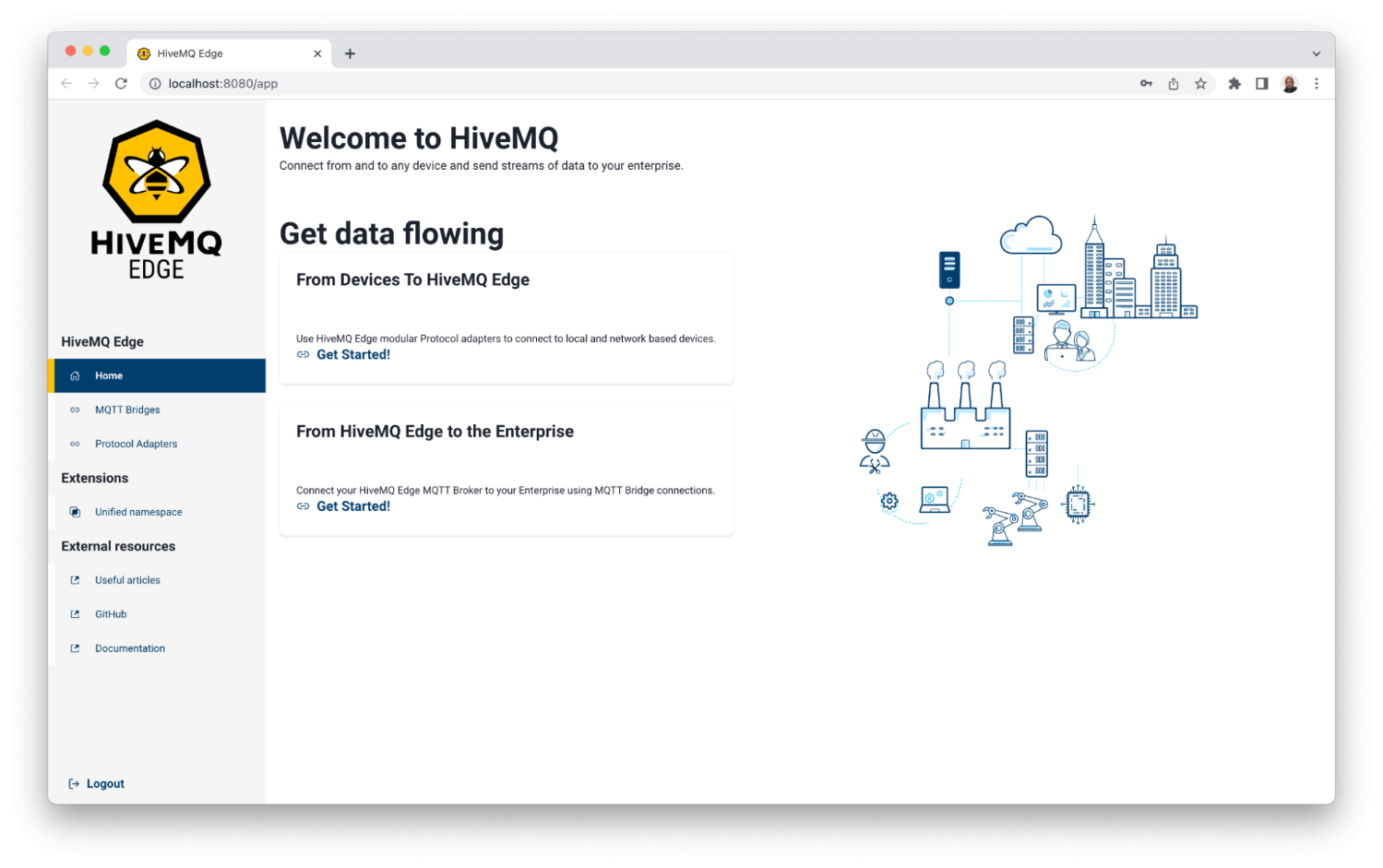The image size is (1383, 868).
Task: Click the share icon in the address bar
Action: tap(1174, 83)
